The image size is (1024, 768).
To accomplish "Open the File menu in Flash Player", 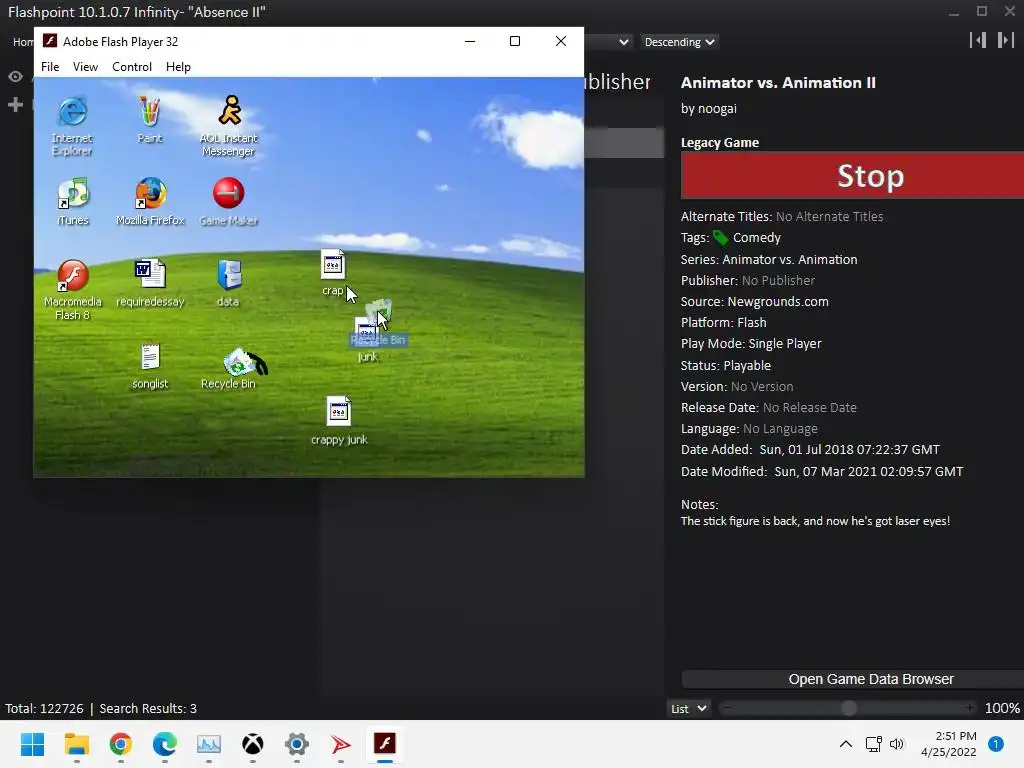I will [50, 67].
